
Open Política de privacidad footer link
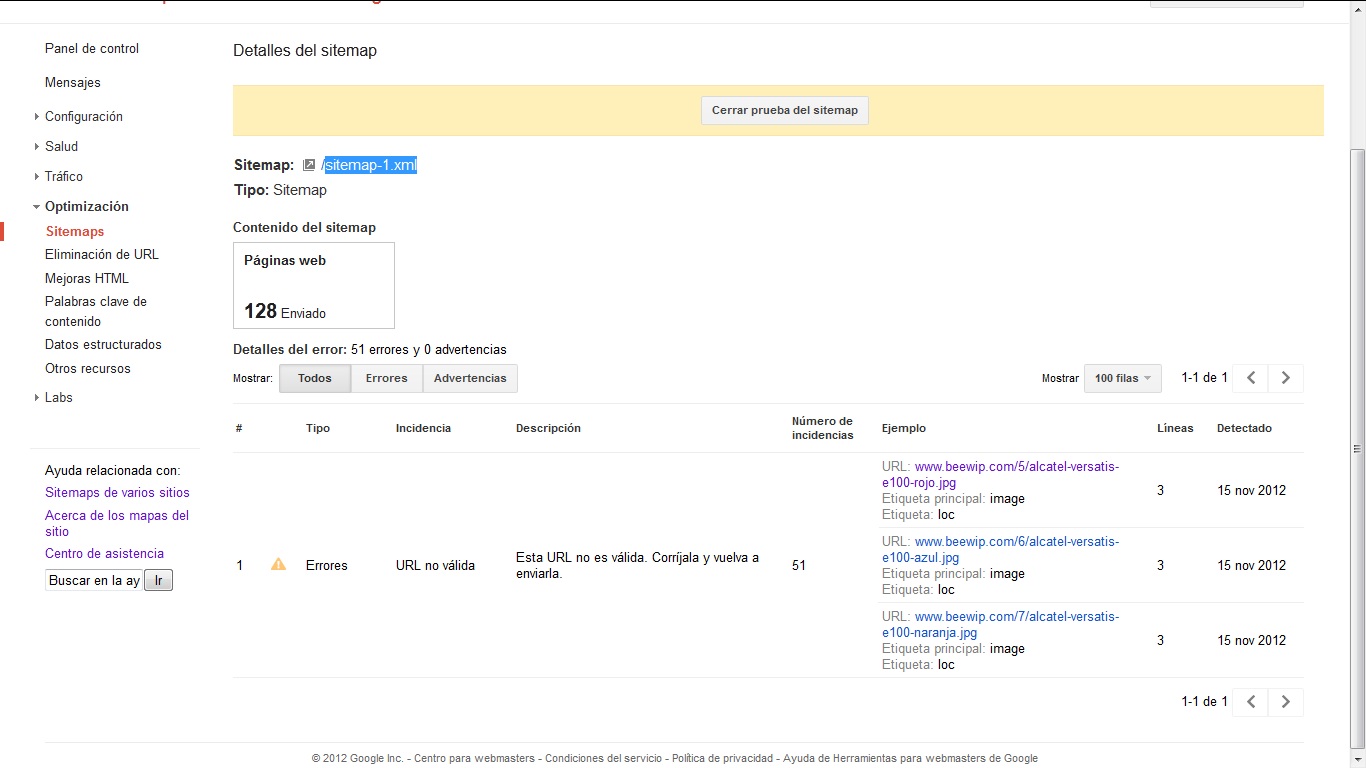pyautogui.click(x=722, y=758)
